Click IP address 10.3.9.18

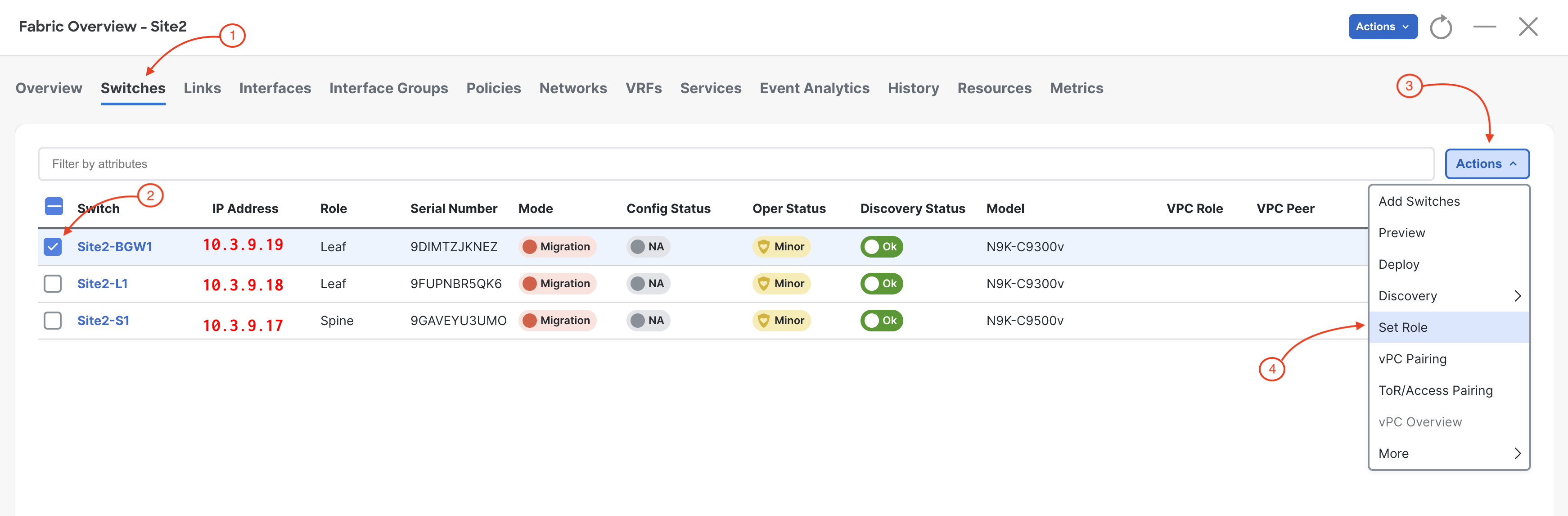[x=243, y=285]
